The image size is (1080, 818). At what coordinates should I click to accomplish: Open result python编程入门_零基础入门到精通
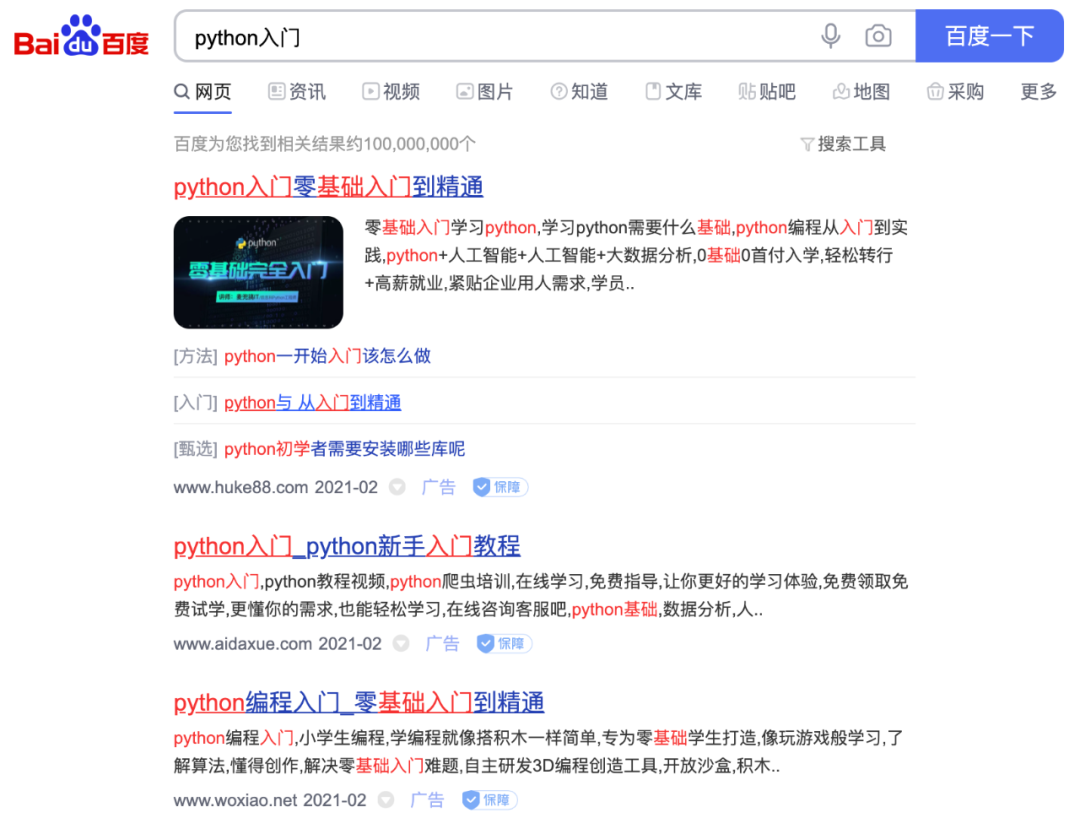(x=359, y=702)
